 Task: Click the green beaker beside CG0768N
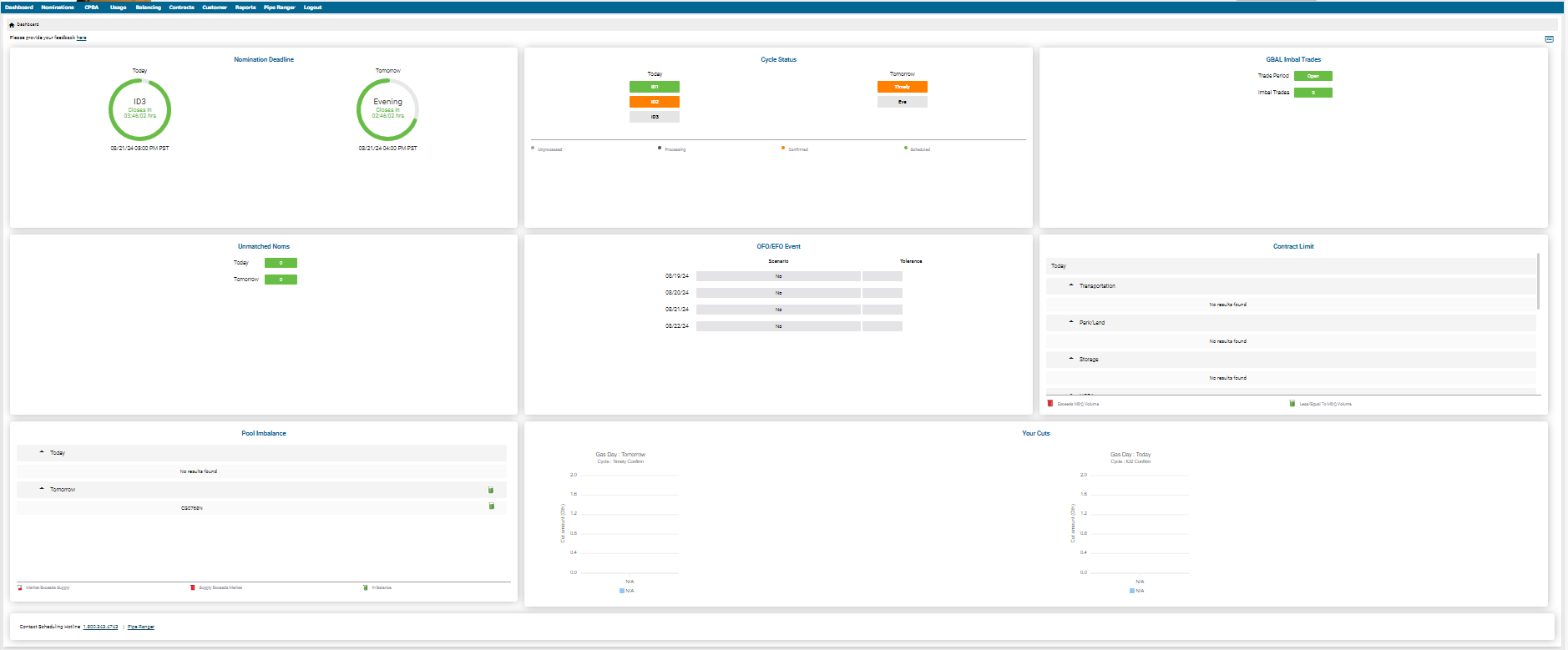[x=491, y=506]
